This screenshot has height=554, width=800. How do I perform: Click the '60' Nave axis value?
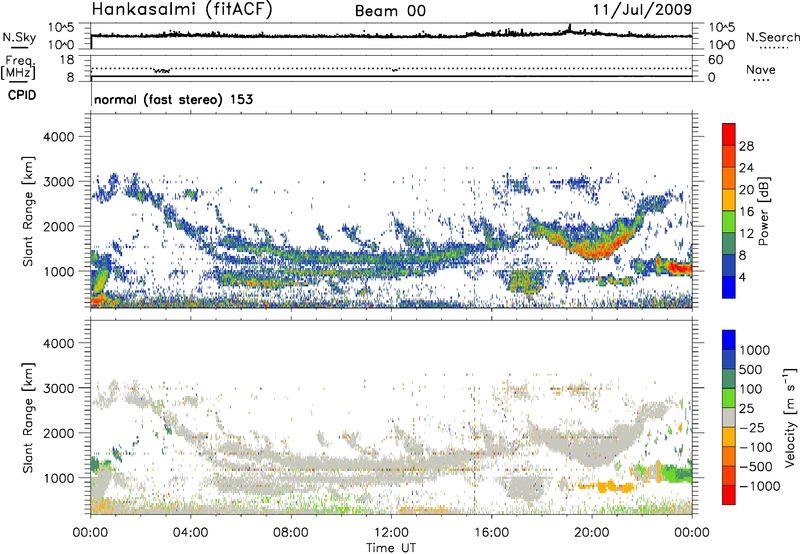pyautogui.click(x=715, y=60)
